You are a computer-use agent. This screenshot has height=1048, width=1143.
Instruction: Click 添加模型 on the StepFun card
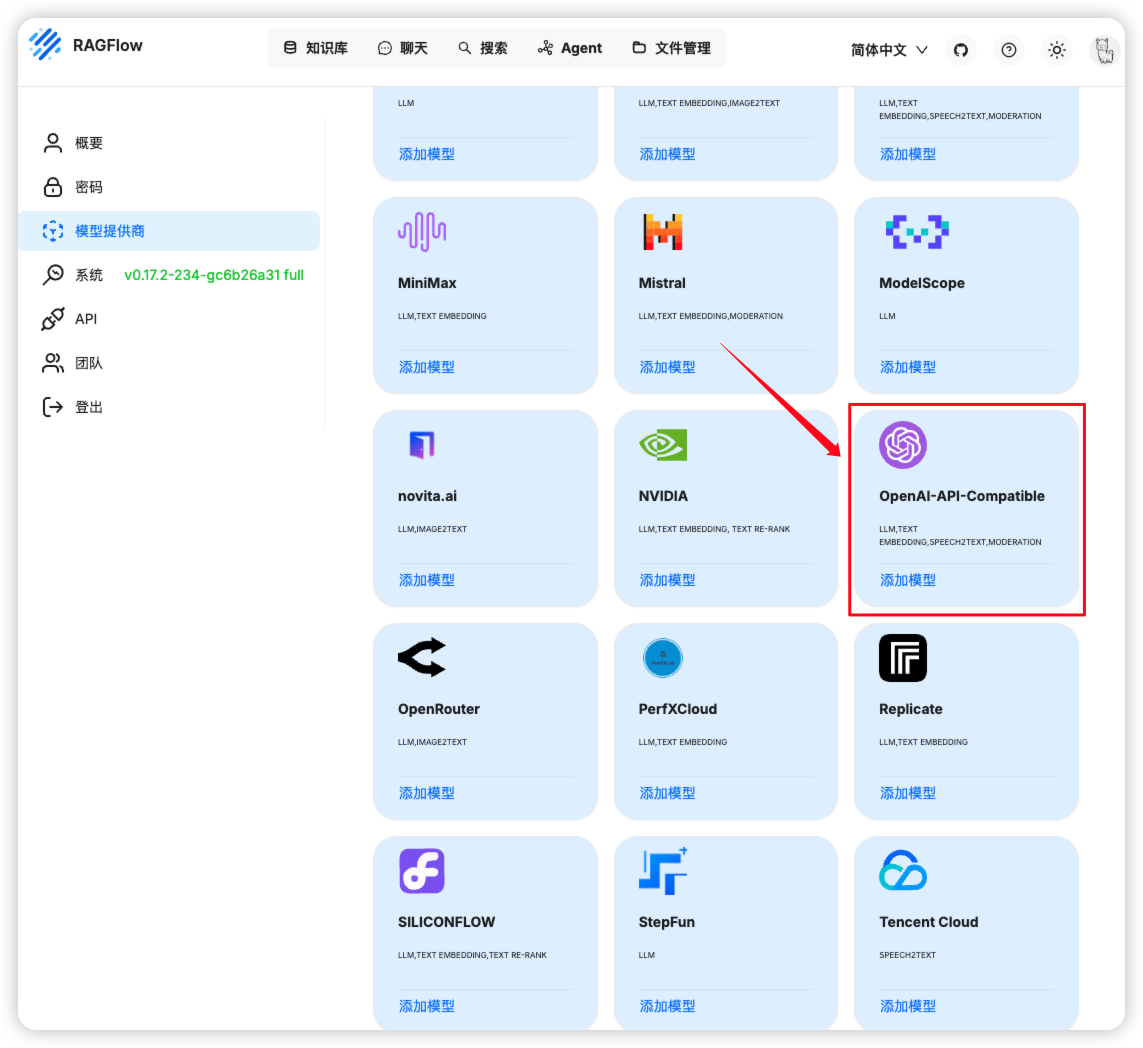(667, 1006)
